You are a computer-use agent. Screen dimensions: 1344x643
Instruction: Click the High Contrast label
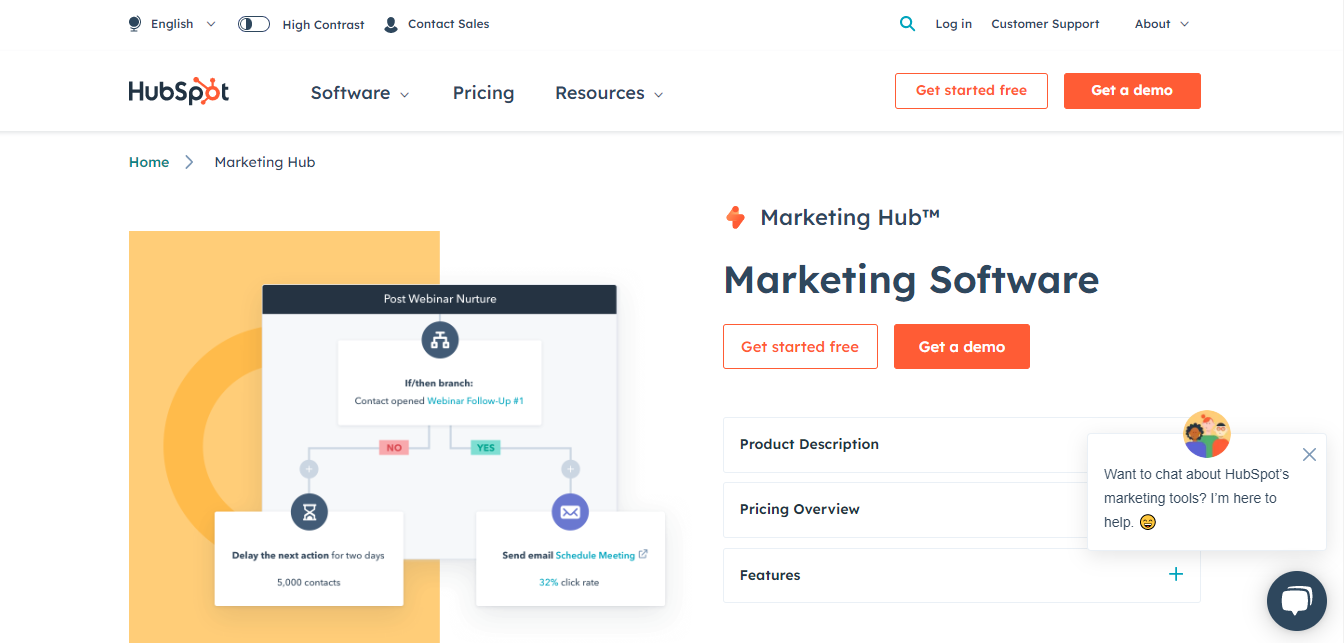324,24
